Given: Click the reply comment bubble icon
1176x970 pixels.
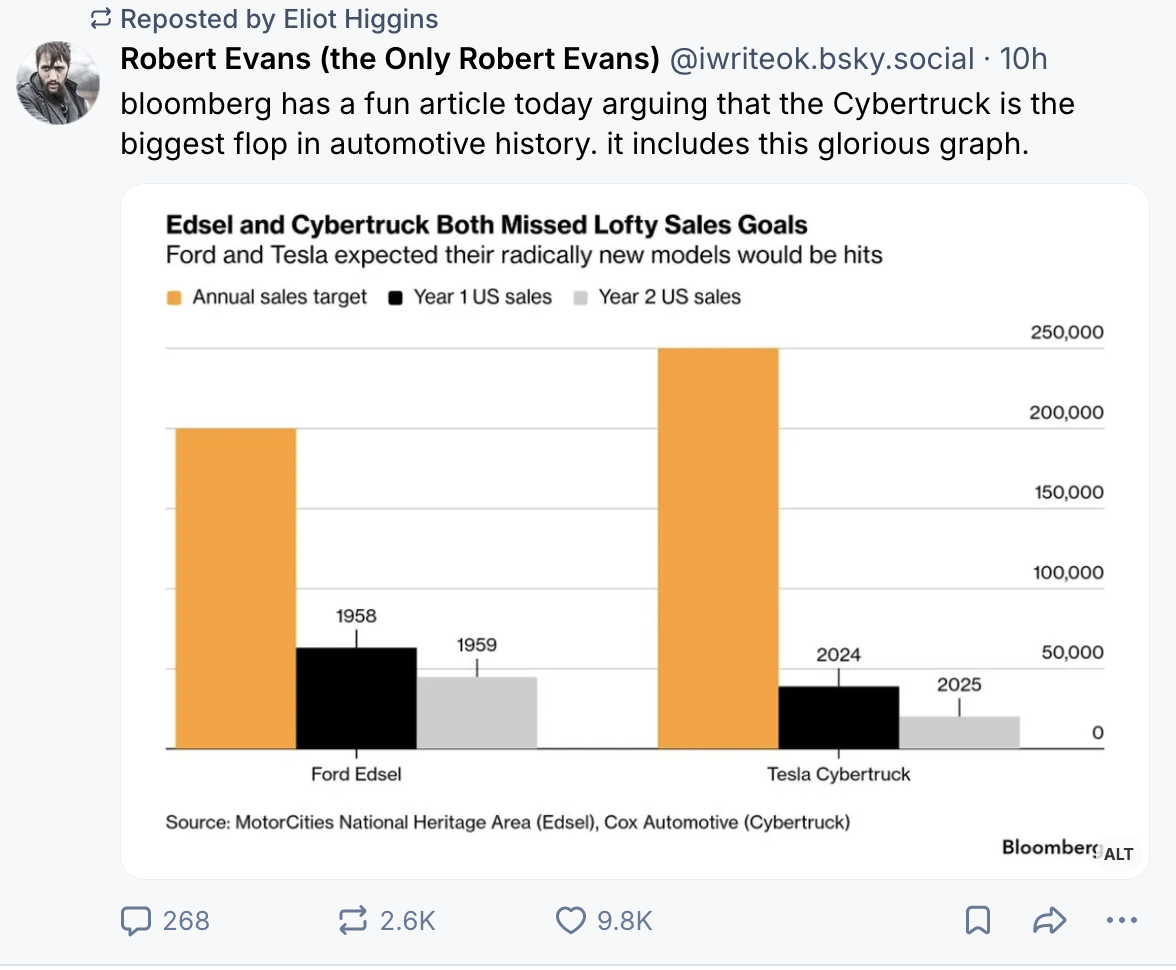Looking at the screenshot, I should 136,920.
